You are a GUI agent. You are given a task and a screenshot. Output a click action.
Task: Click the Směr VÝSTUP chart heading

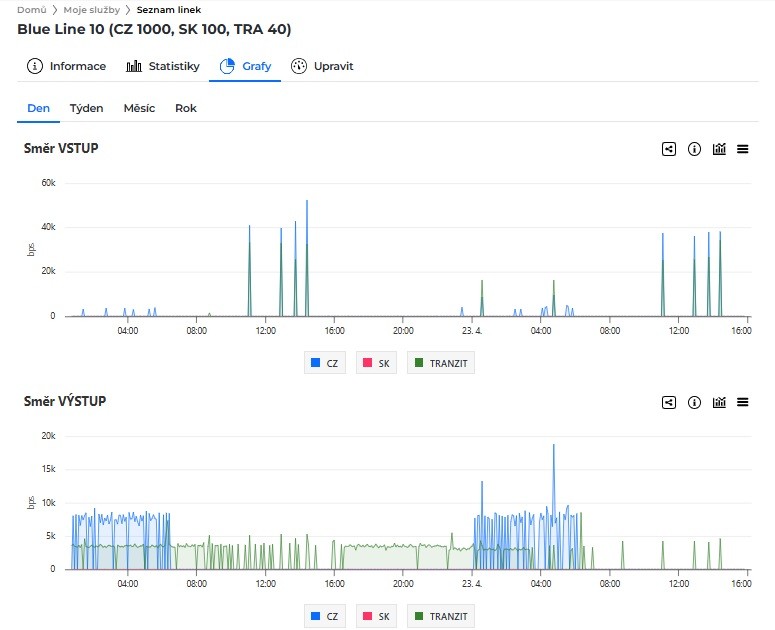pyautogui.click(x=65, y=401)
